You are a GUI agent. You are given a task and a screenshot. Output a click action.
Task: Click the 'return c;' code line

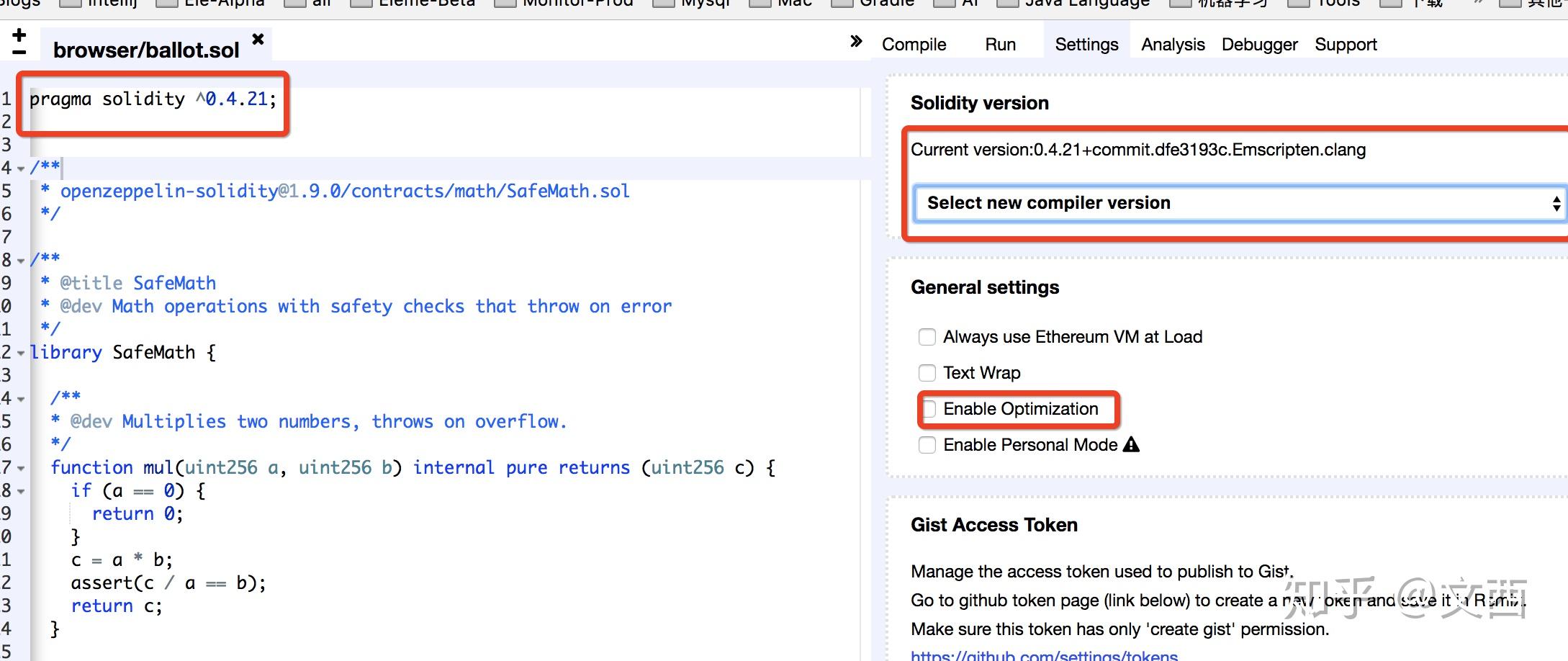coord(117,606)
